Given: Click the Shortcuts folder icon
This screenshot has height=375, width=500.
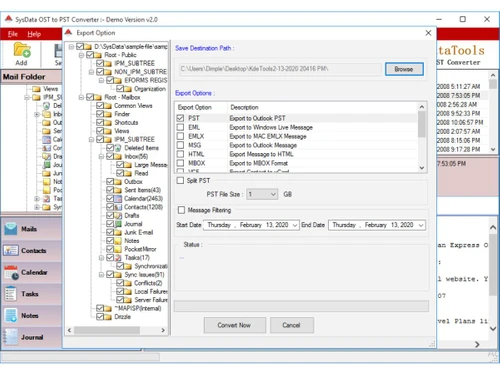Looking at the screenshot, I should [108, 122].
